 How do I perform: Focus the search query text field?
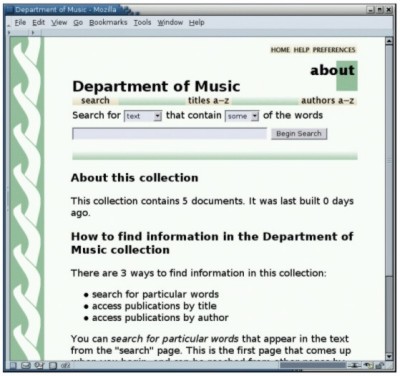[x=169, y=134]
